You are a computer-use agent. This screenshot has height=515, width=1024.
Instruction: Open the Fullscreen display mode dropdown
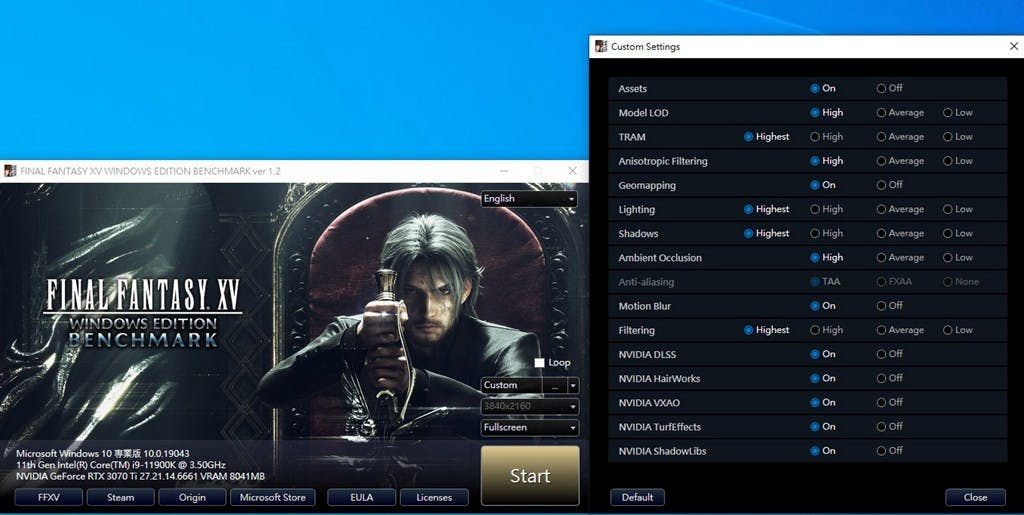tap(530, 427)
